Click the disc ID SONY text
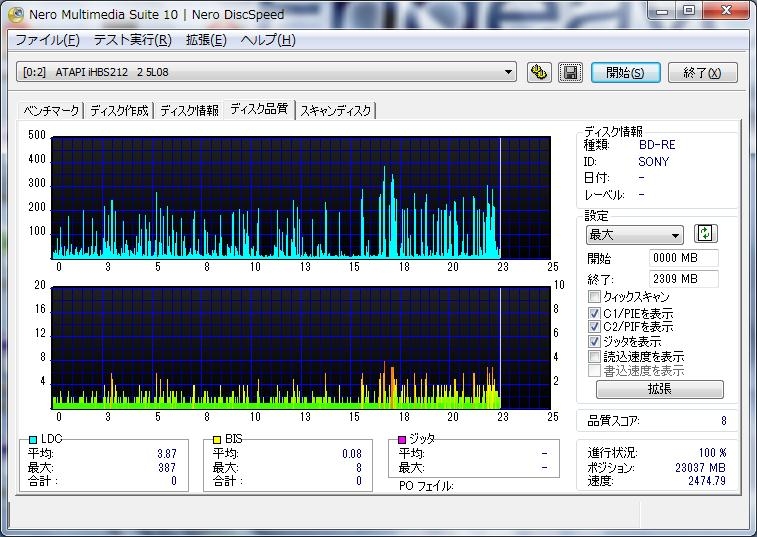The image size is (757, 537). click(x=654, y=162)
